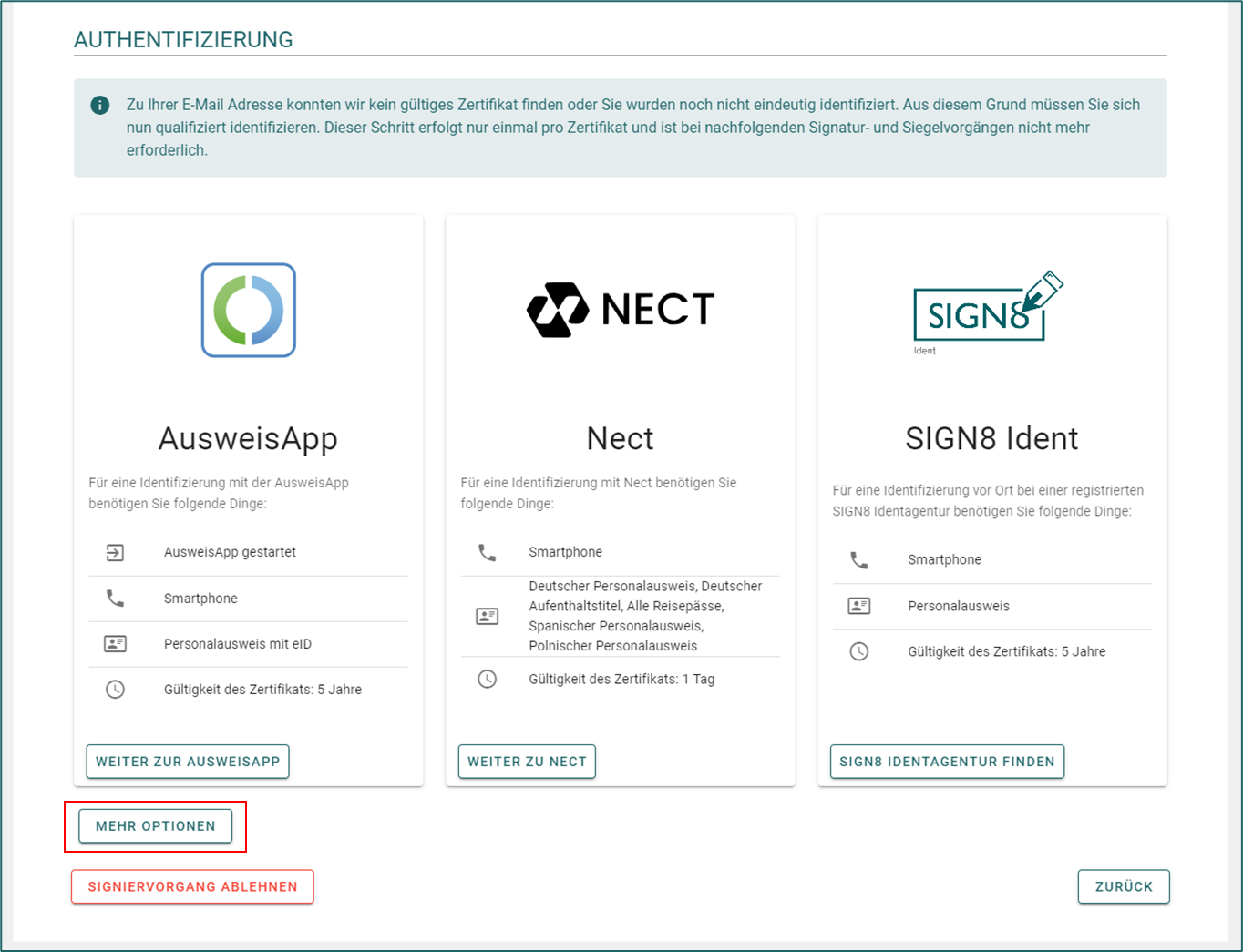The image size is (1243, 952).
Task: Click the clock icon in the SIGN8 Ident card
Action: [x=859, y=651]
